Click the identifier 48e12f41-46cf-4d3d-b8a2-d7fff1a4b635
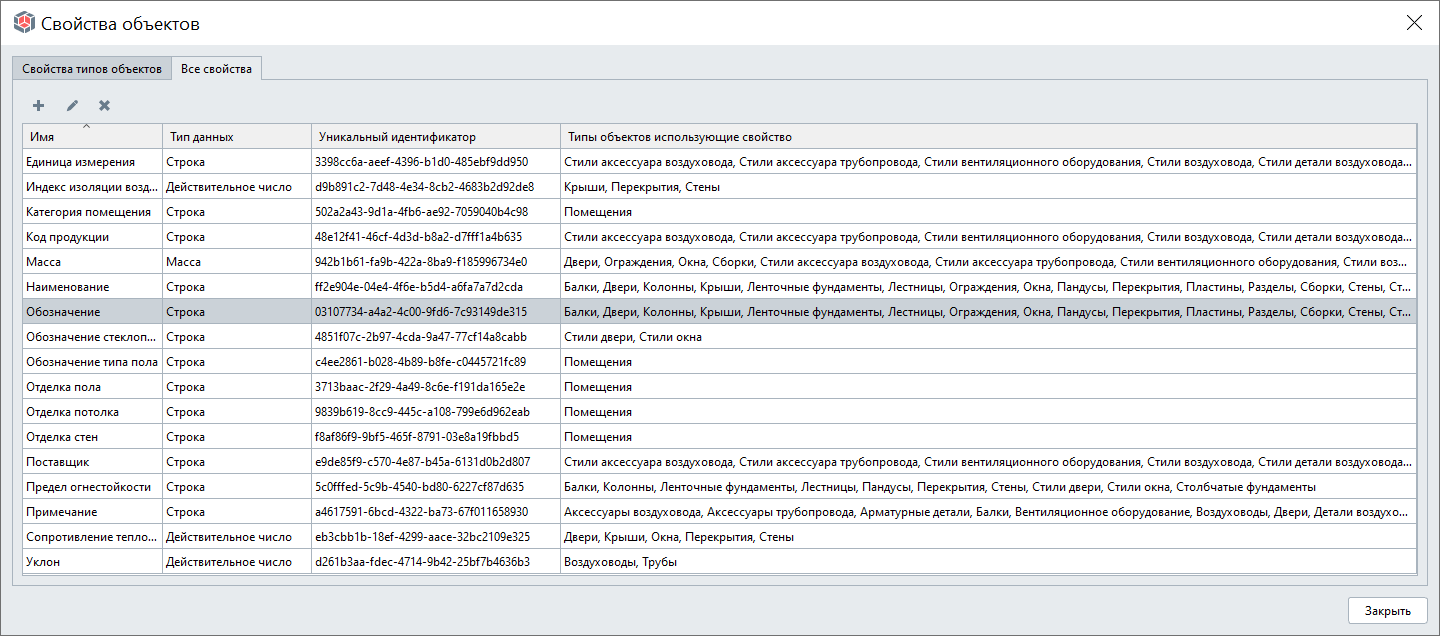 pos(418,237)
